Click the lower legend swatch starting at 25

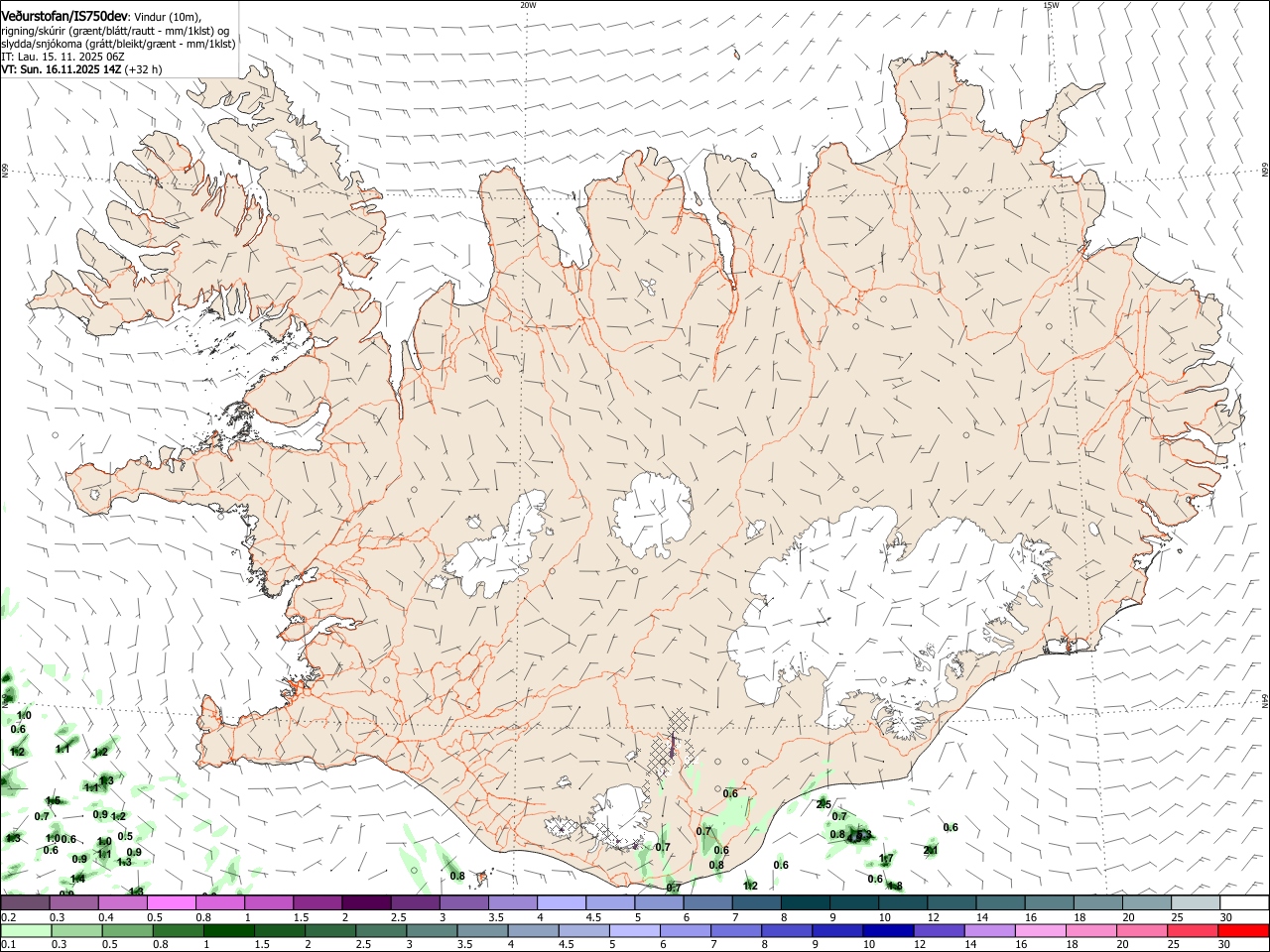pyautogui.click(x=1192, y=930)
